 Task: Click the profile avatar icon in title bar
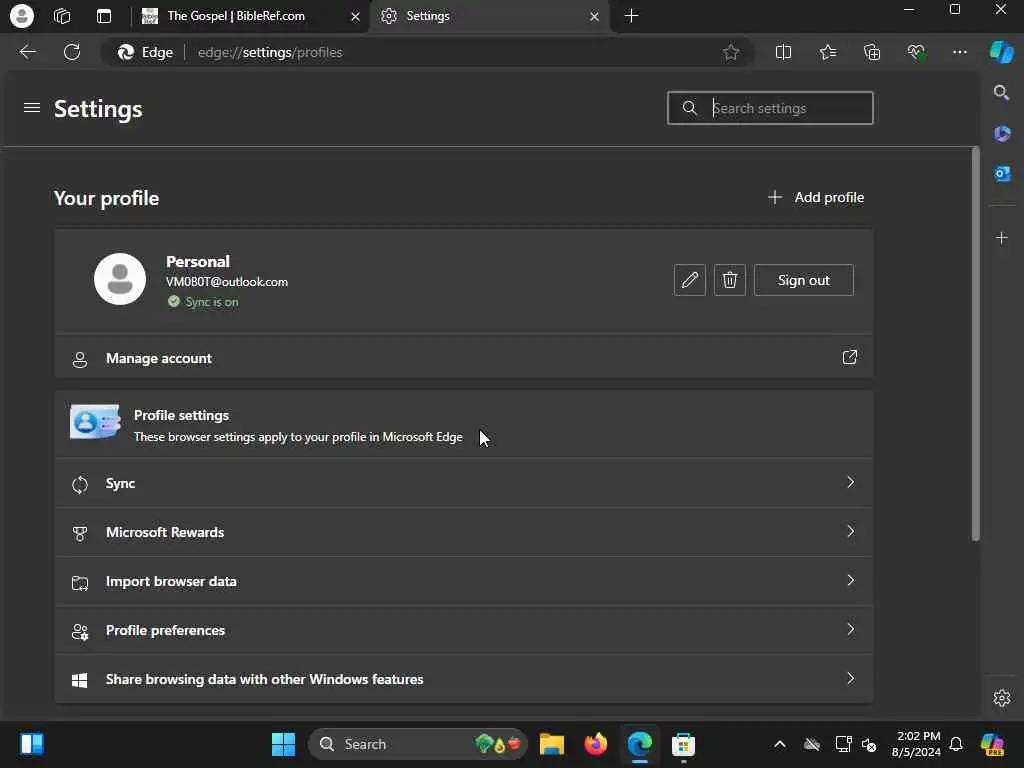pos(22,16)
